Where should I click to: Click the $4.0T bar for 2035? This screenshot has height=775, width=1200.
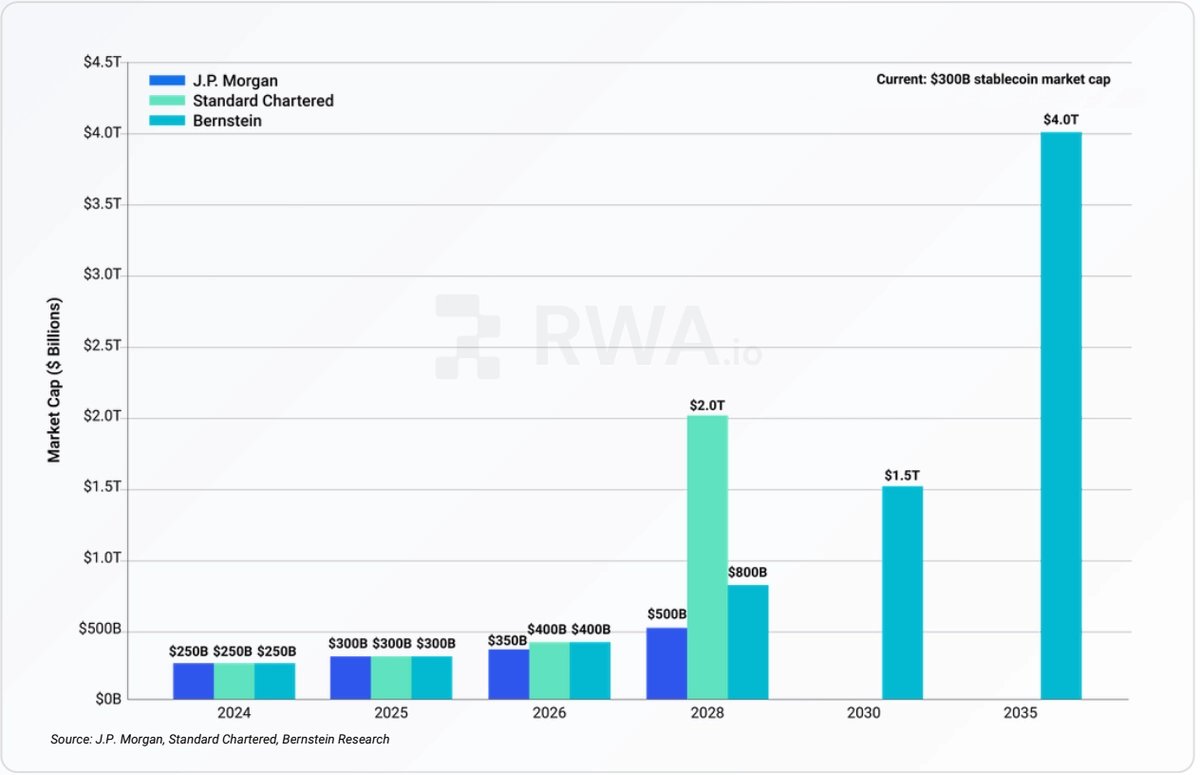coord(1061,415)
